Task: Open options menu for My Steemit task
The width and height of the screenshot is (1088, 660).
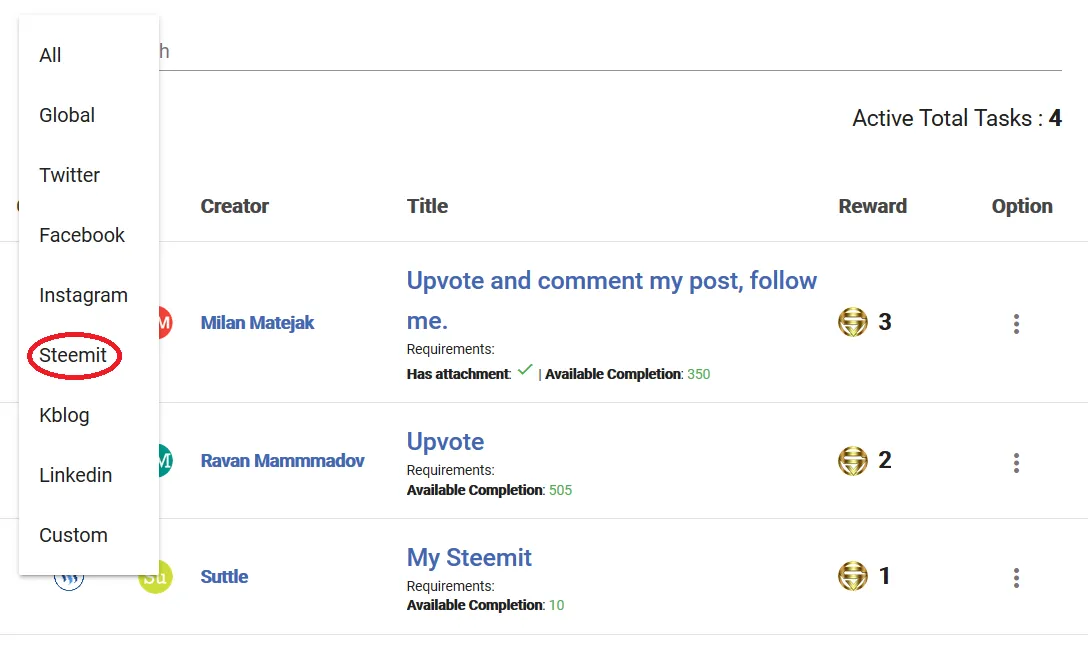Action: click(1016, 577)
